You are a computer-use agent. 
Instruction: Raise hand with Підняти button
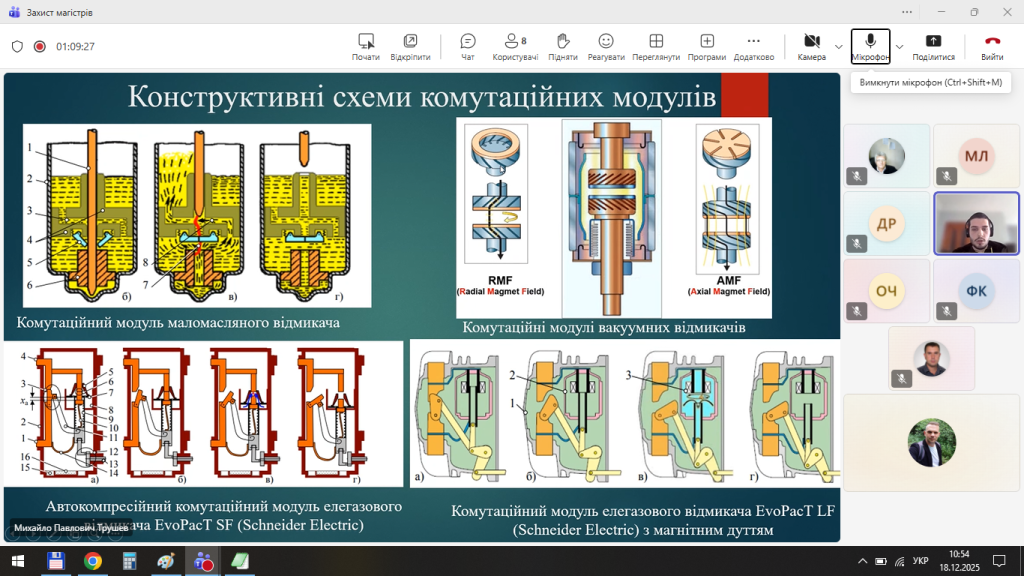[x=563, y=46]
